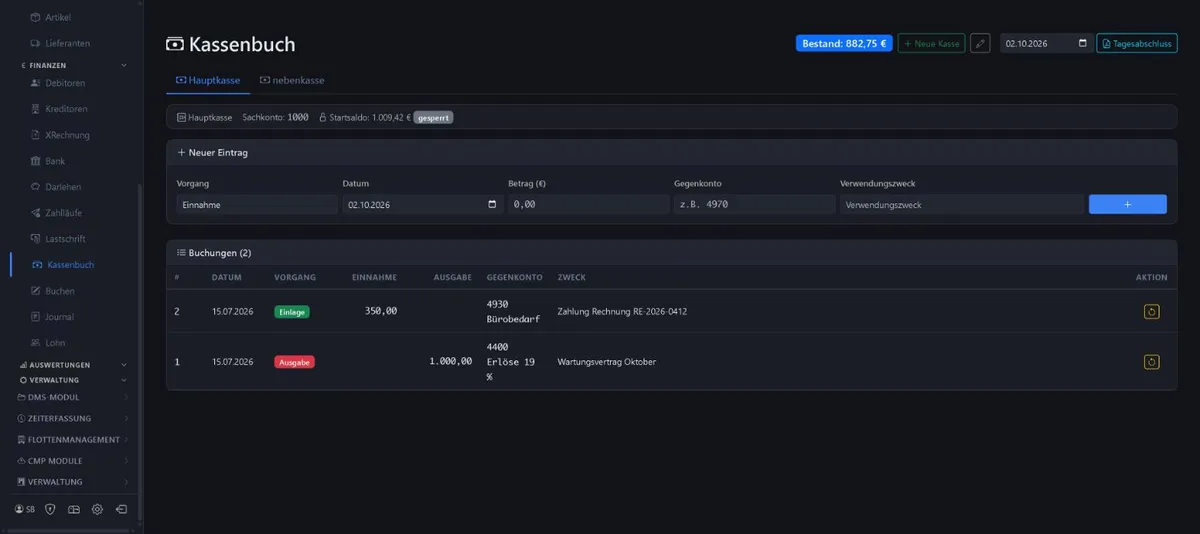Click the Verwendungszweck input field
This screenshot has height=534, width=1200.
click(961, 204)
